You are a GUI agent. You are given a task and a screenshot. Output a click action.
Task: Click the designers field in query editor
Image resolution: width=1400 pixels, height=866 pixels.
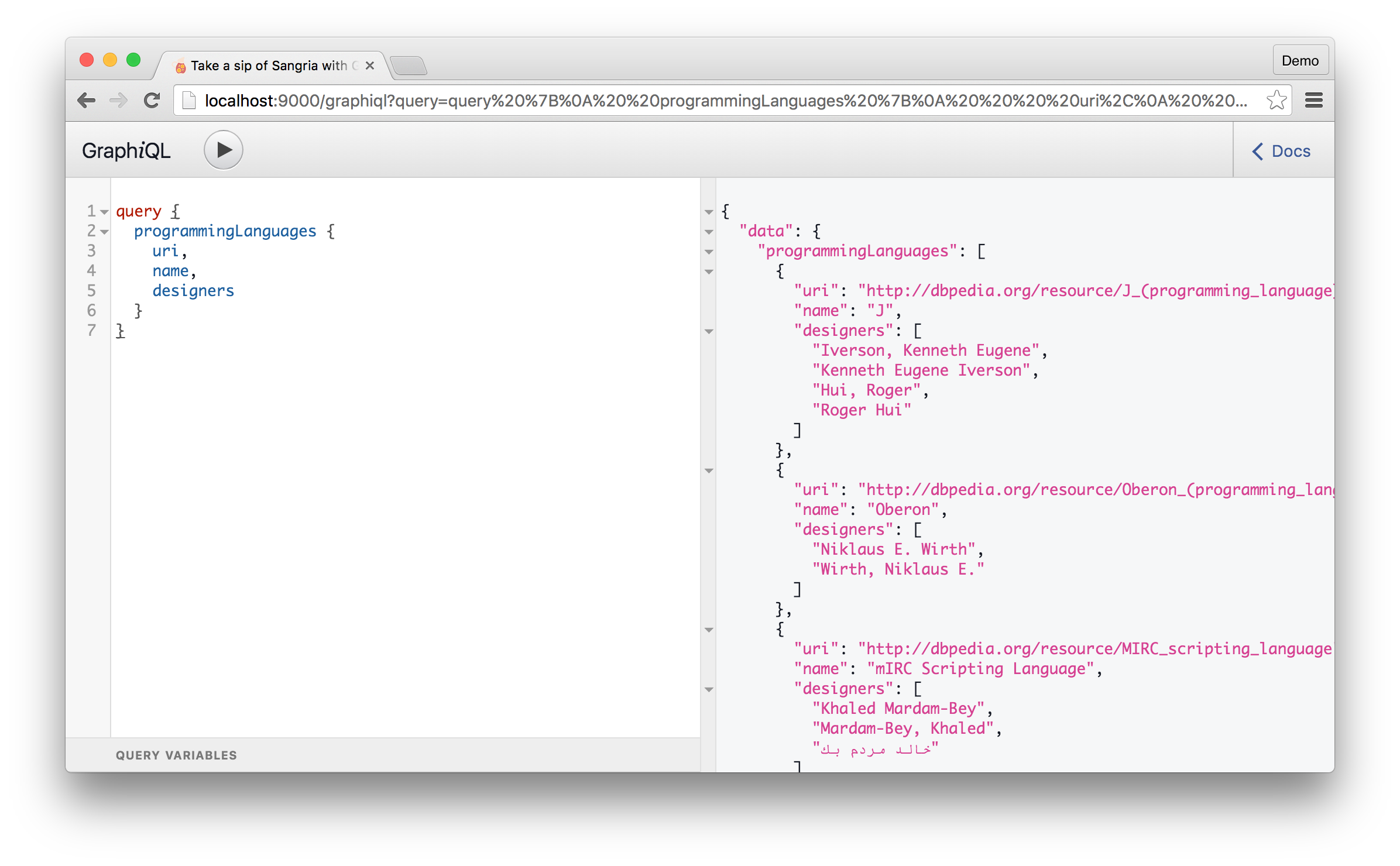(x=193, y=291)
